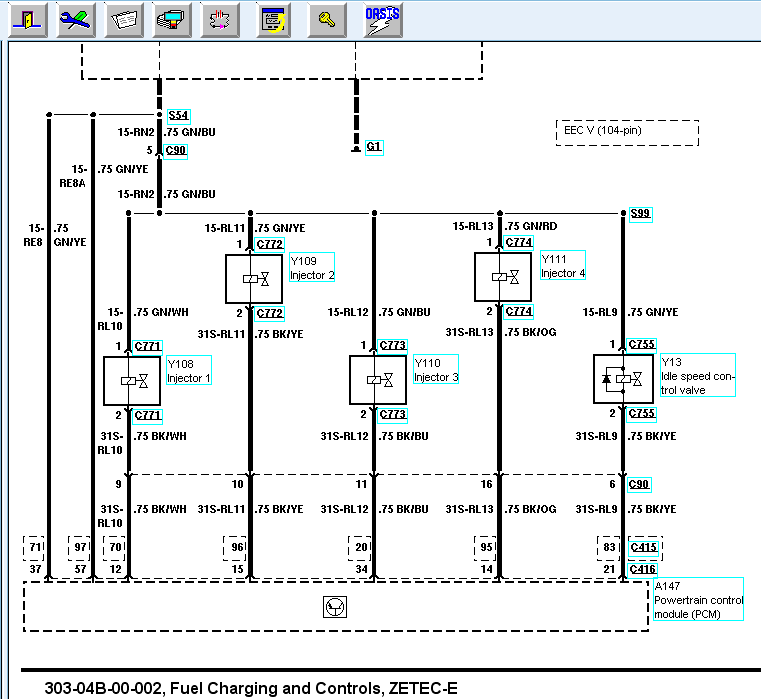The height and width of the screenshot is (699, 761).
Task: Open the C416 connector link
Action: (x=643, y=569)
